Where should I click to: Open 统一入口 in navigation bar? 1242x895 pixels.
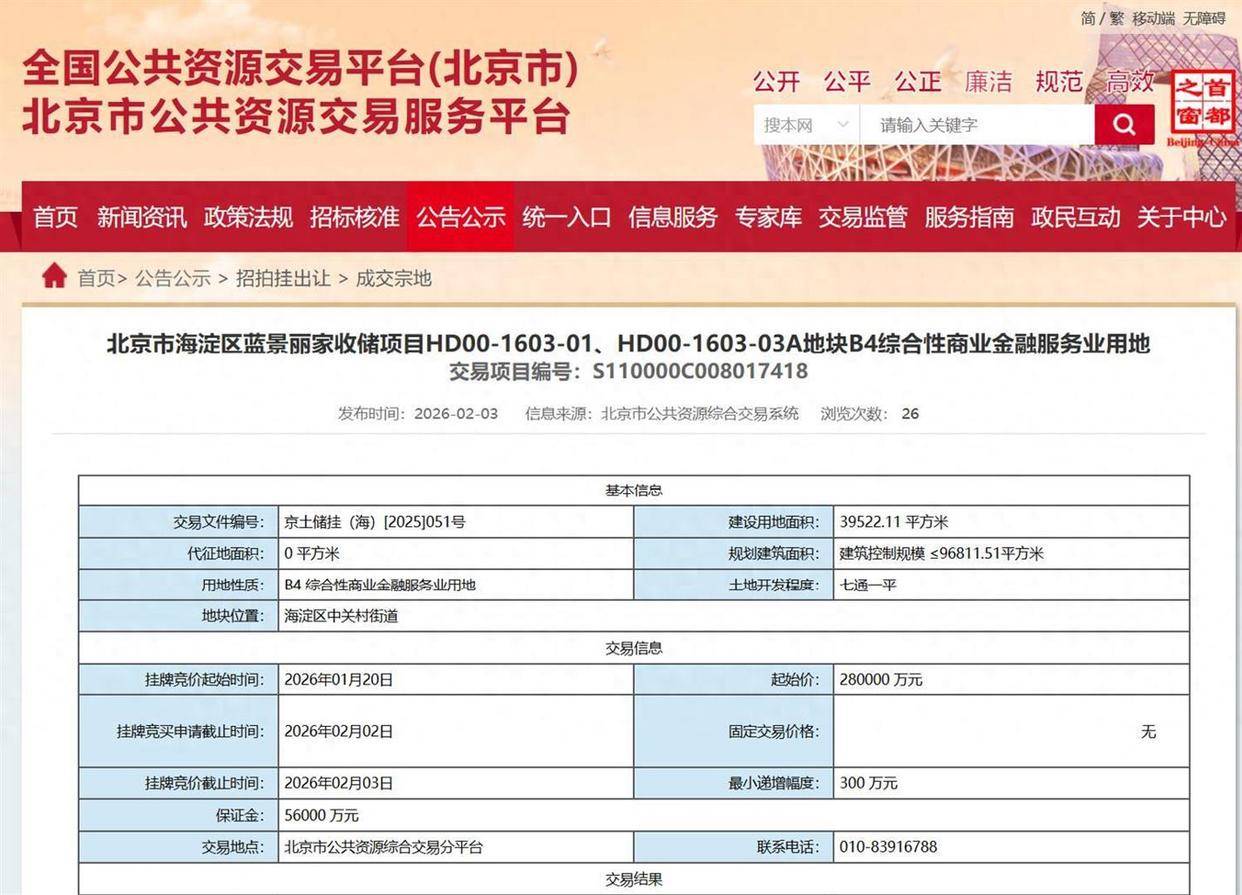point(566,217)
